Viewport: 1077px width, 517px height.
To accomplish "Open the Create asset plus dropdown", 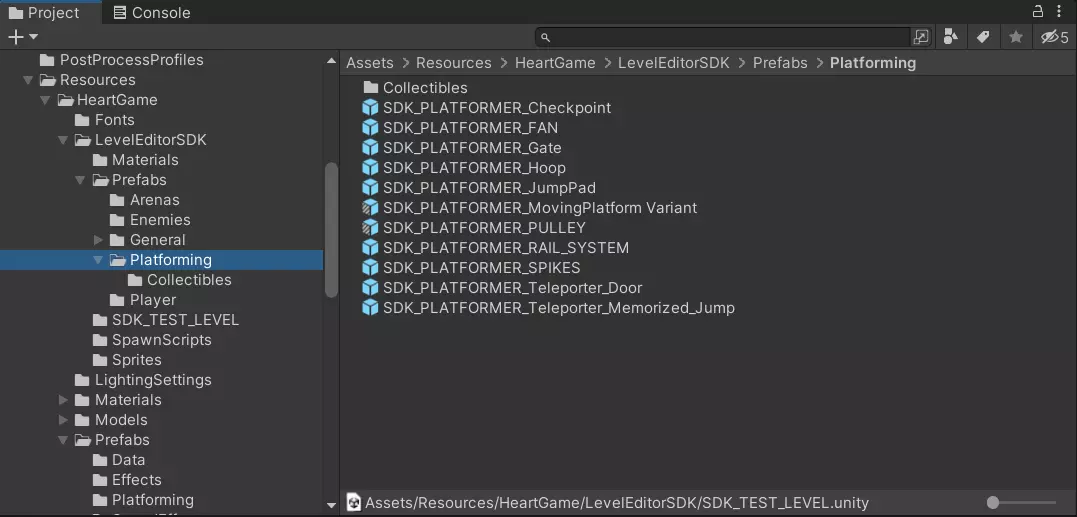I will (23, 37).
